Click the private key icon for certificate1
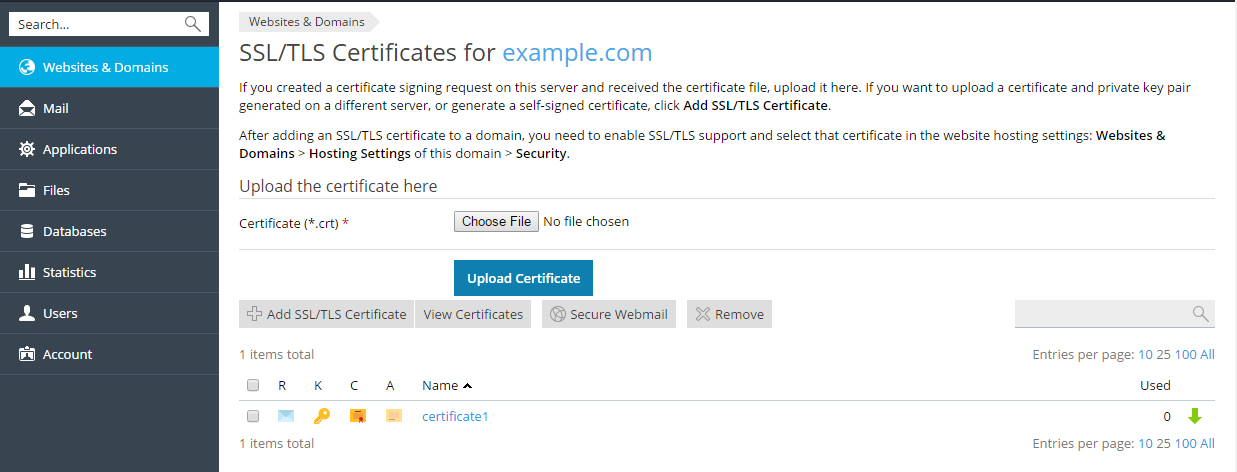Screen dimensions: 1237x472 [x=321, y=416]
